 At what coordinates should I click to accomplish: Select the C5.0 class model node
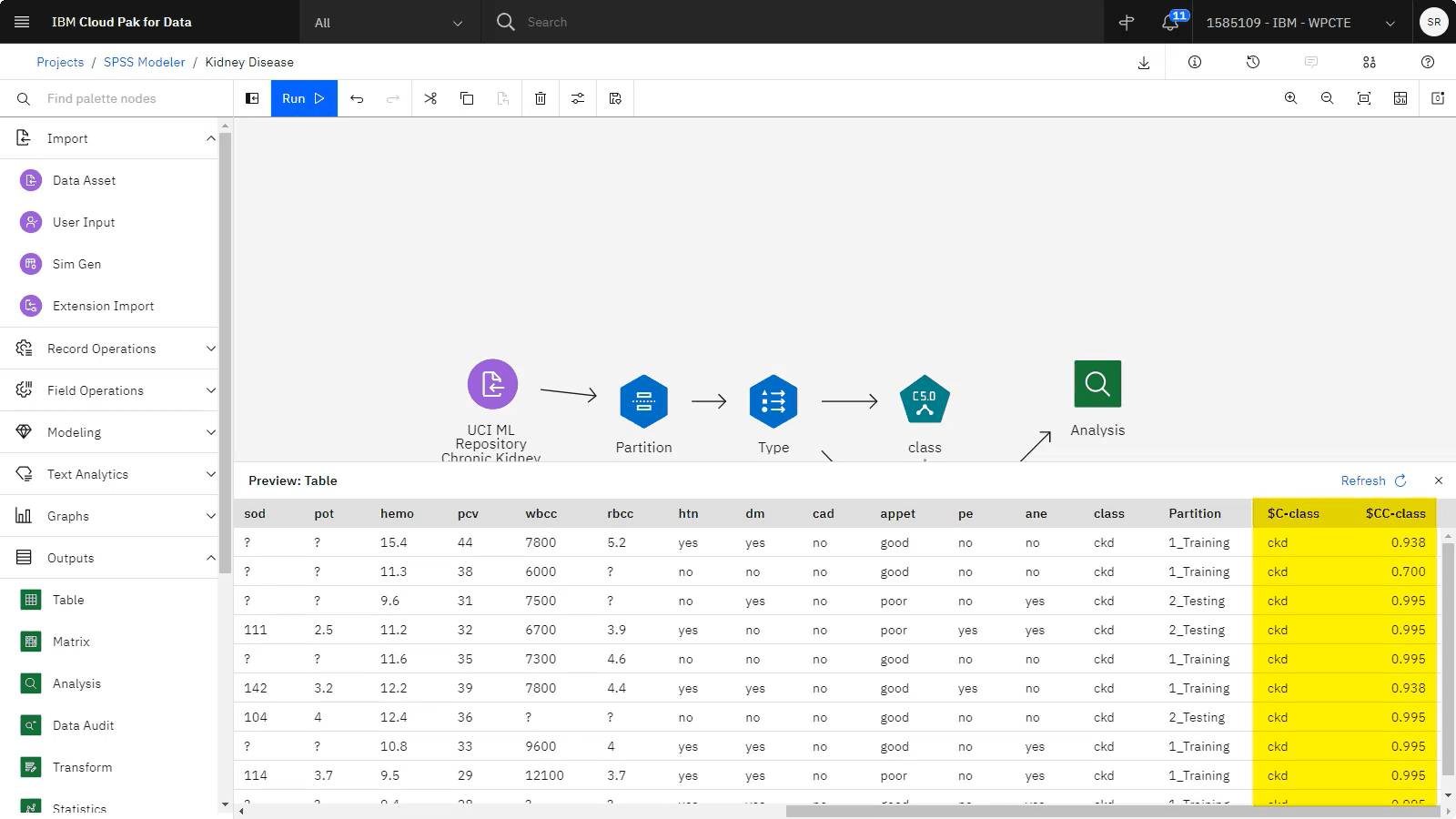tap(925, 400)
